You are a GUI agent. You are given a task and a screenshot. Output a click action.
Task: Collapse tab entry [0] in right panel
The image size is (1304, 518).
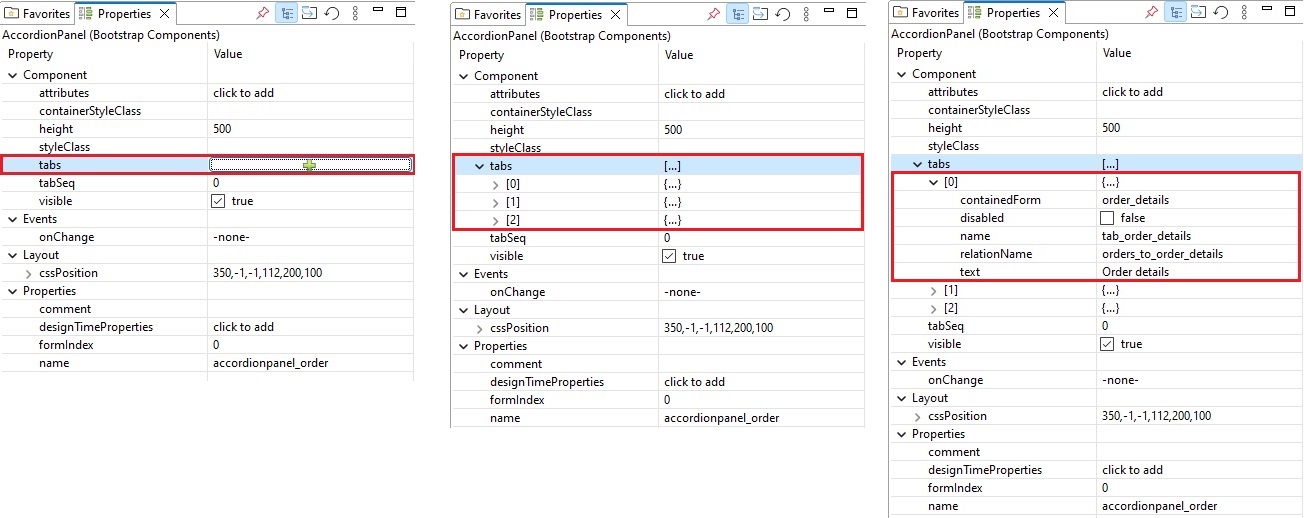pos(933,182)
